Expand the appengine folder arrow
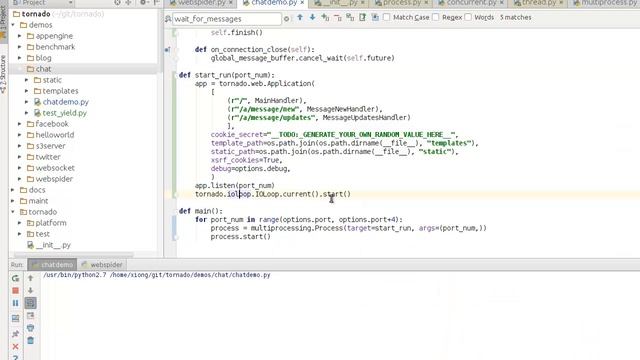This screenshot has height=360, width=640. click(x=20, y=36)
